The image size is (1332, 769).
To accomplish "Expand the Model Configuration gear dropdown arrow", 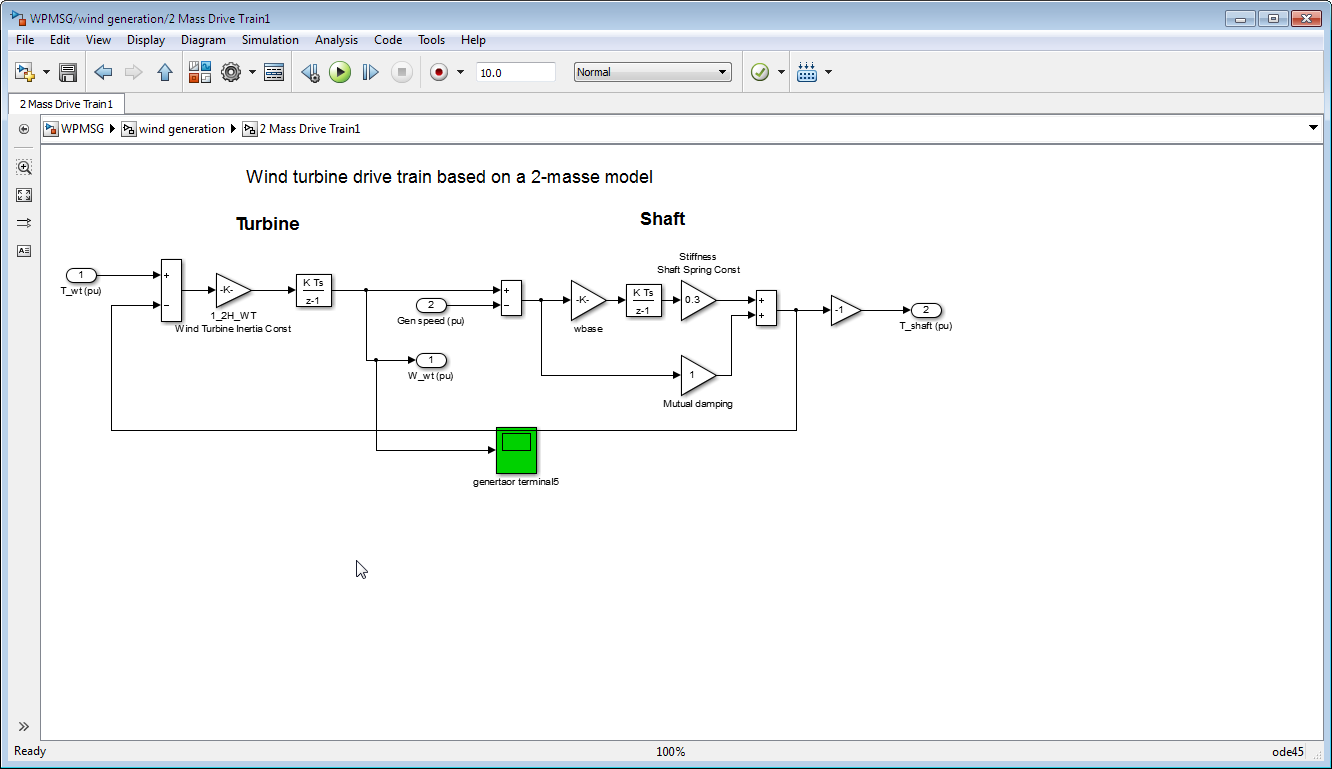I will [252, 72].
